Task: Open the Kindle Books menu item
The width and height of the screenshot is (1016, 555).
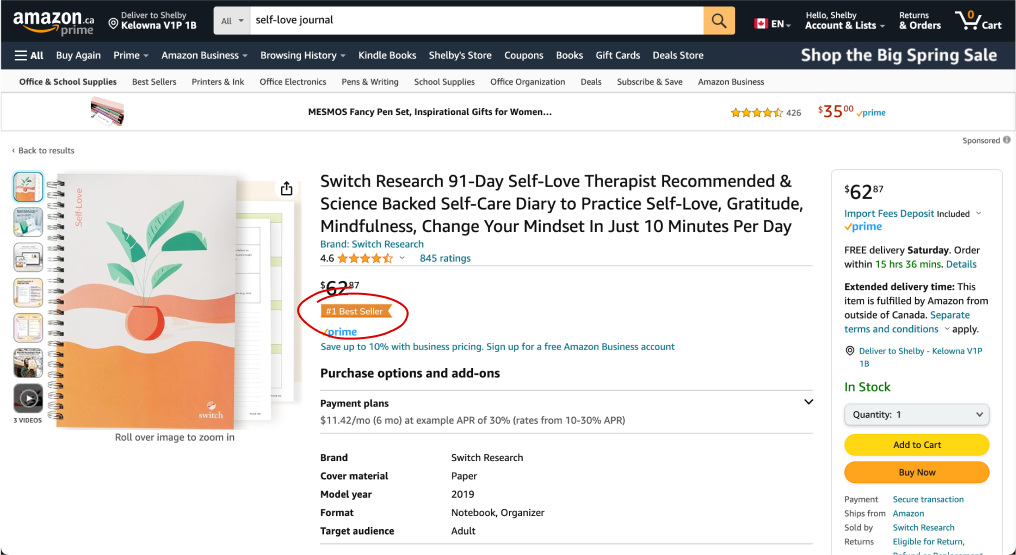Action: [387, 55]
